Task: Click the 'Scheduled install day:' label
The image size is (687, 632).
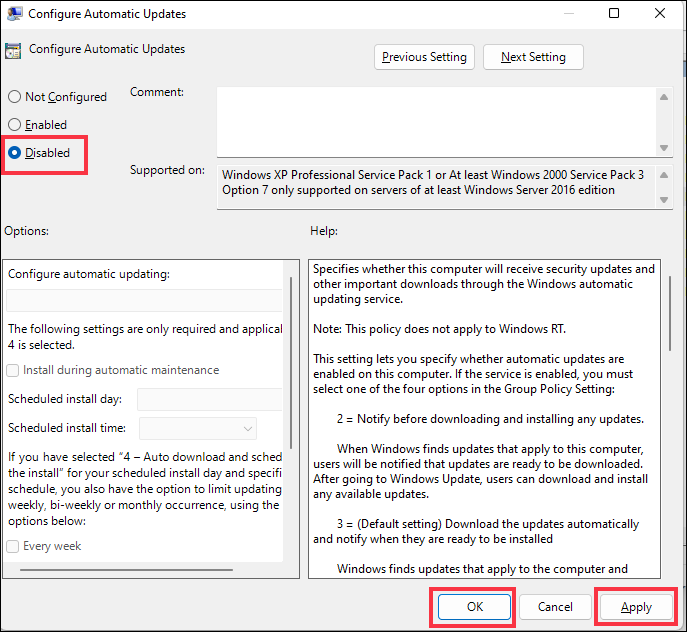Action: tap(65, 399)
